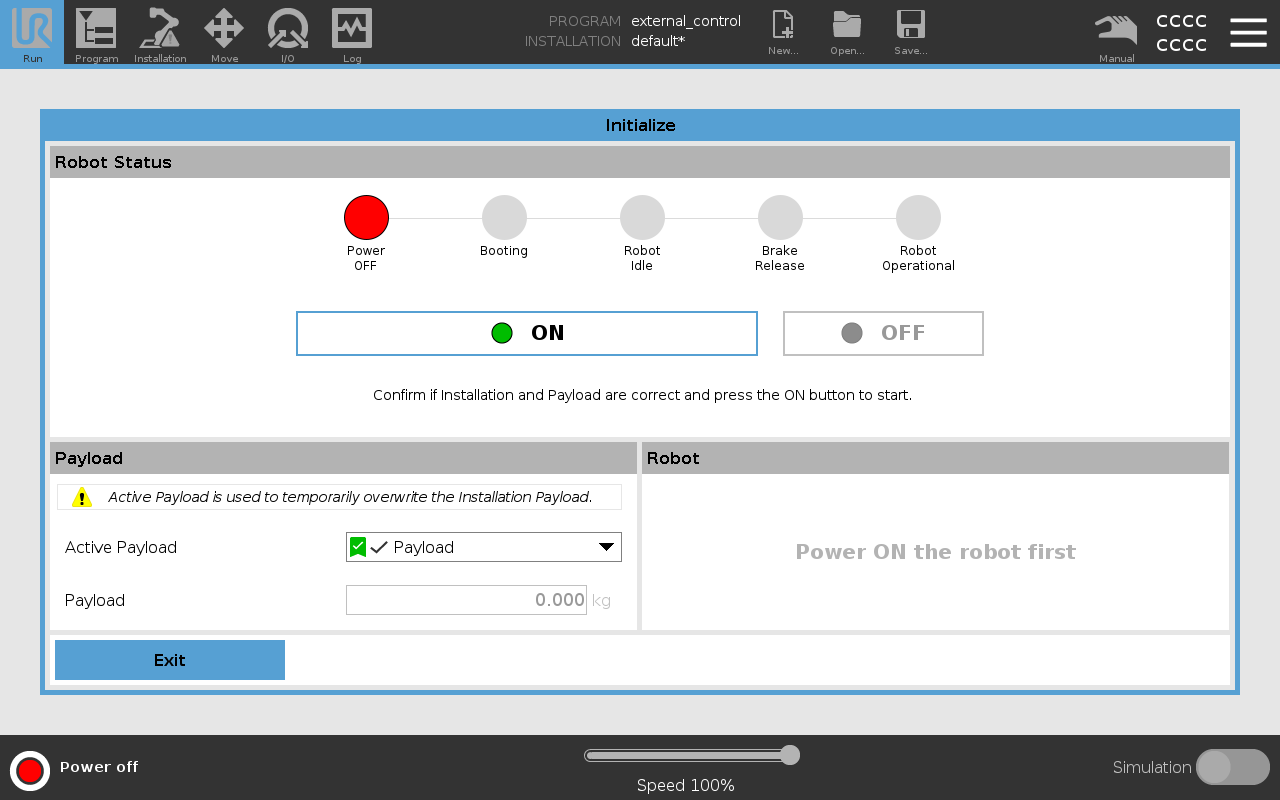Click the Manual mode hand icon
This screenshot has width=1280, height=800.
[x=1116, y=32]
